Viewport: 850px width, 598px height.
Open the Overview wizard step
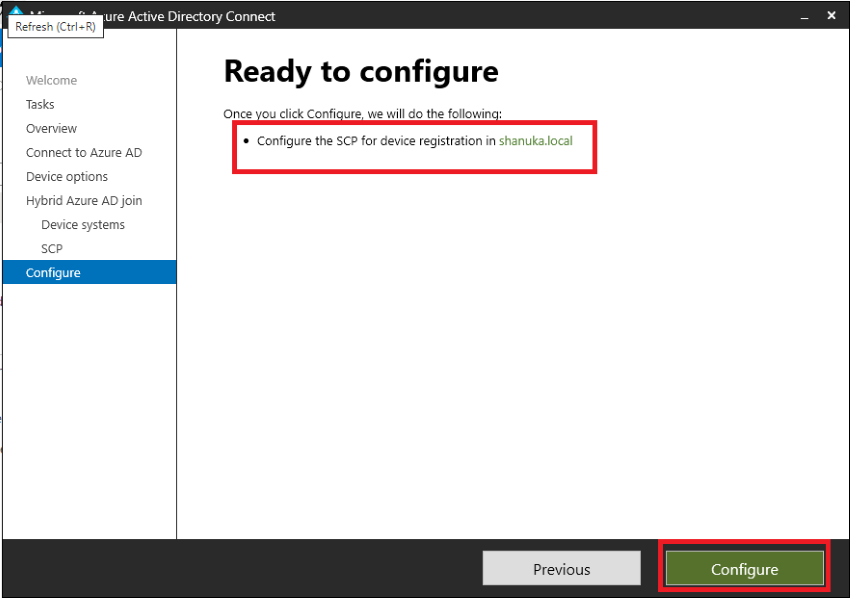[x=51, y=128]
